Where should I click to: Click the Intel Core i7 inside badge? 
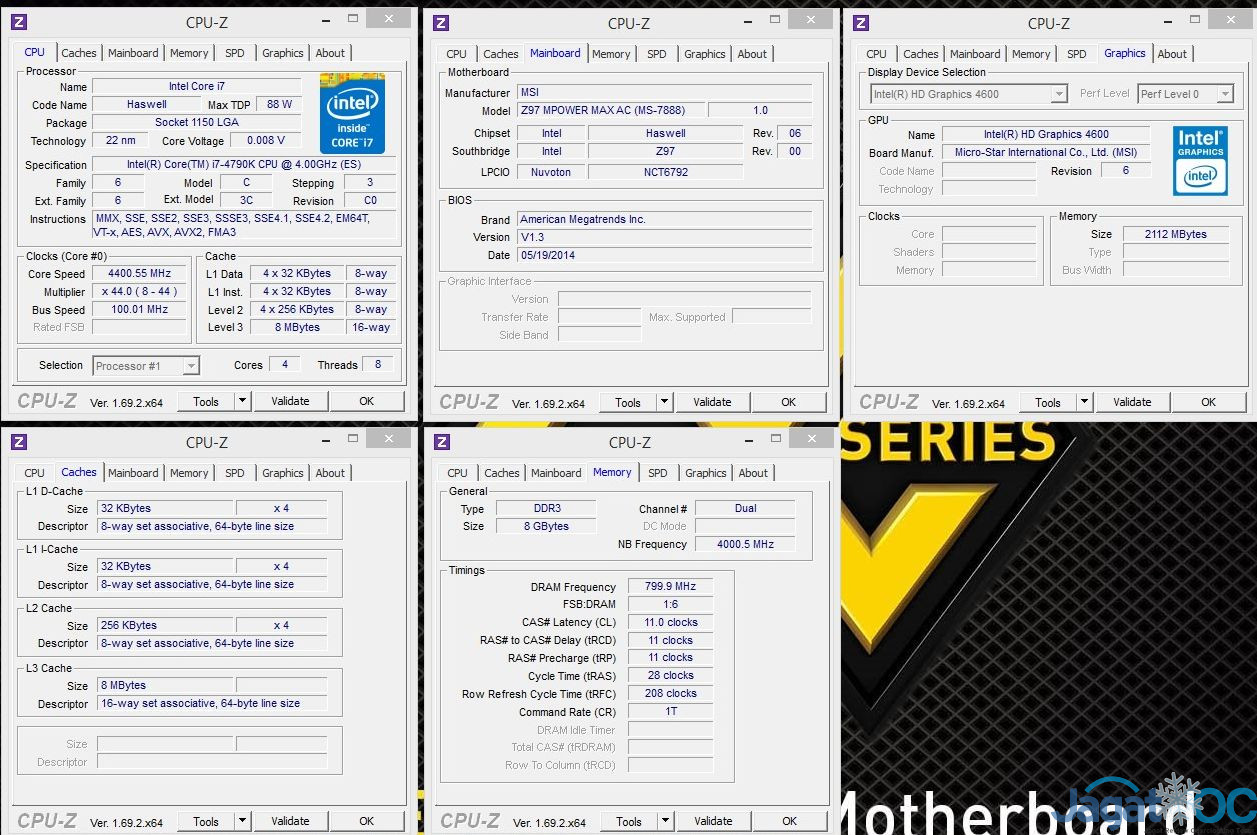tap(352, 113)
